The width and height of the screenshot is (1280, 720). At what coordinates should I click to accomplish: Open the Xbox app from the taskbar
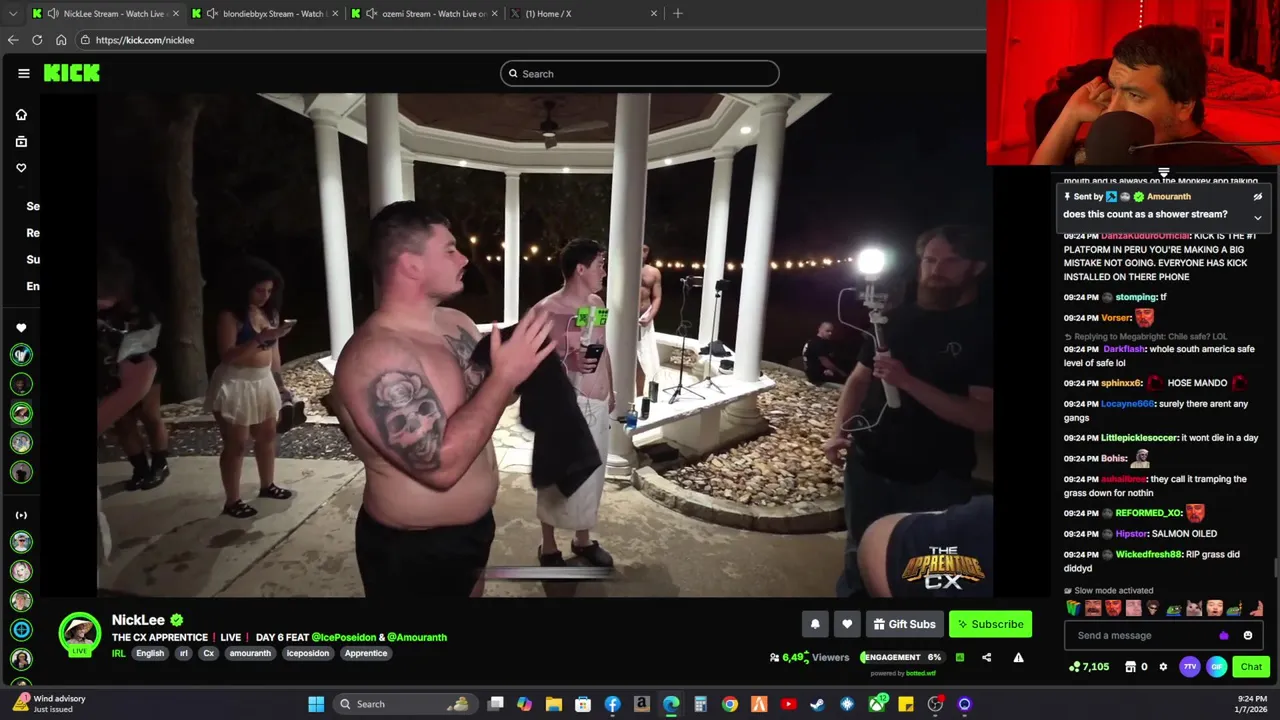pyautogui.click(x=876, y=704)
